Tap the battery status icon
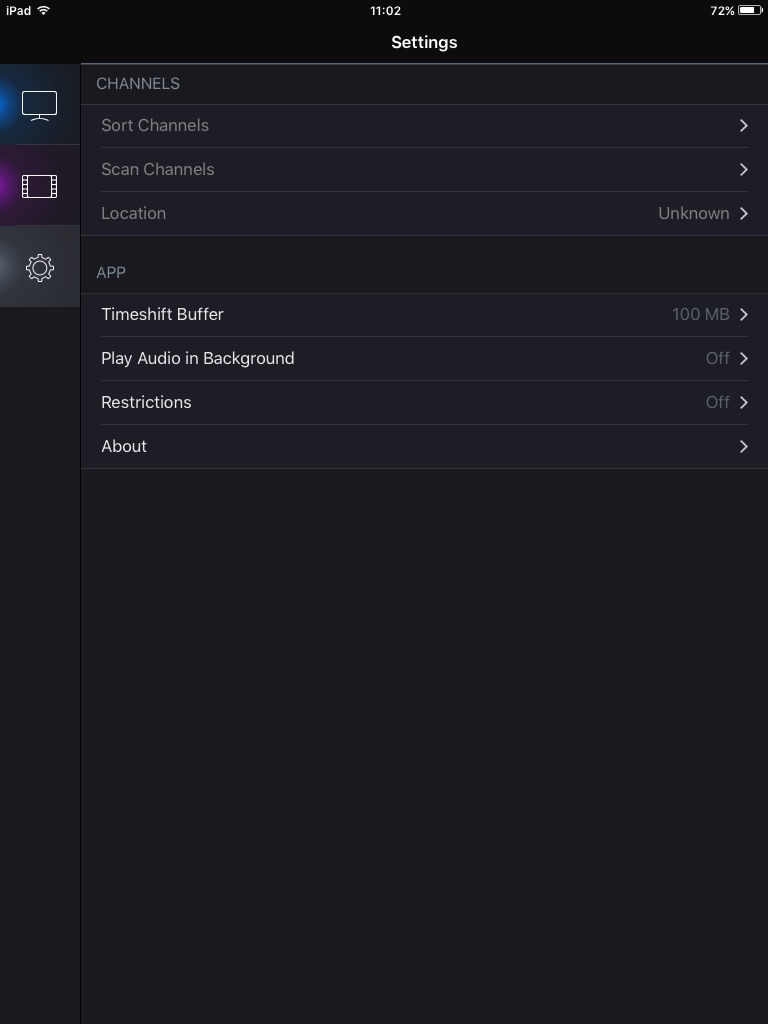Screen dimensions: 768x1024 [x=750, y=10]
